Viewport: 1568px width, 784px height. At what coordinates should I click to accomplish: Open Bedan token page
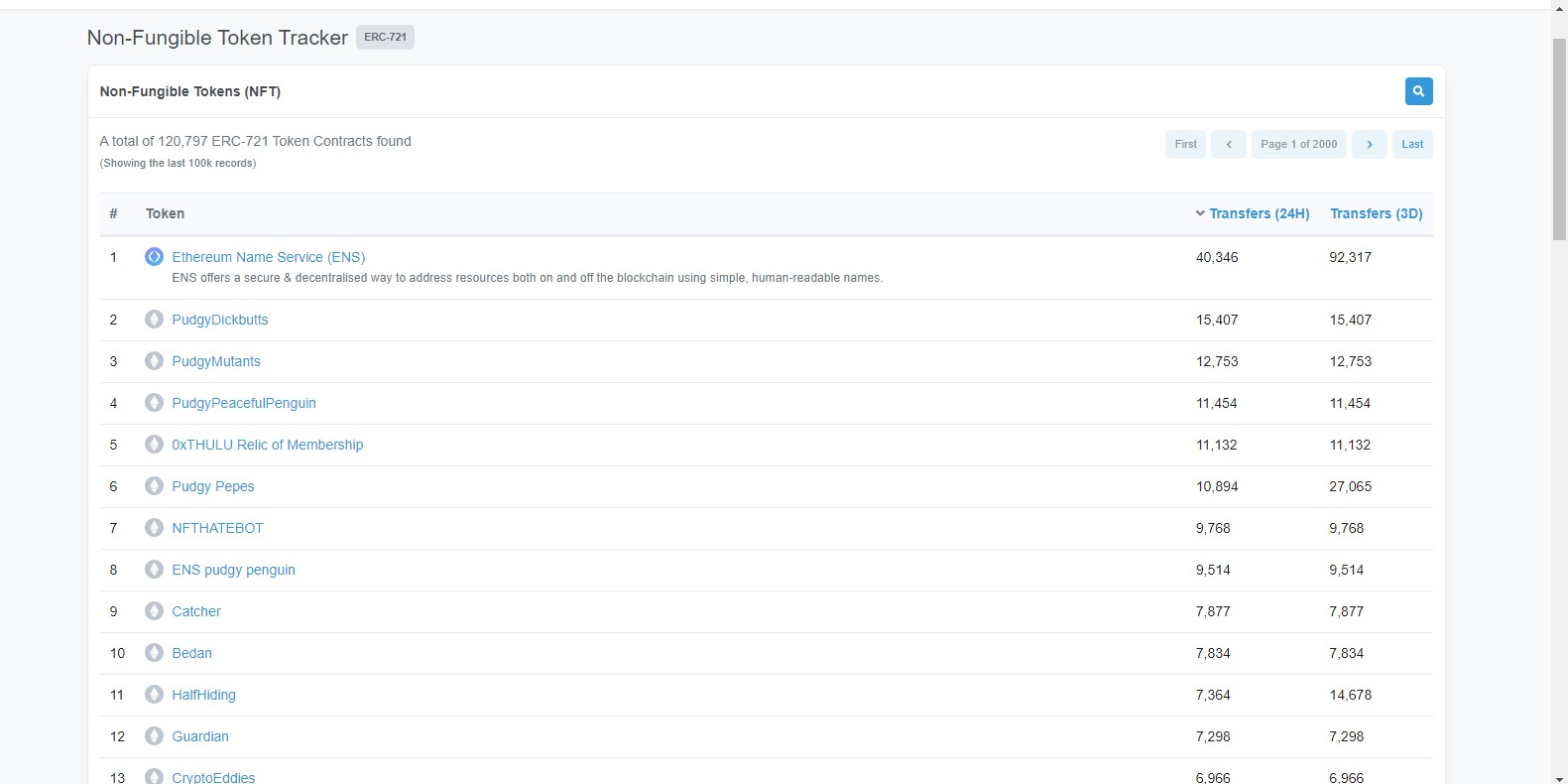192,653
